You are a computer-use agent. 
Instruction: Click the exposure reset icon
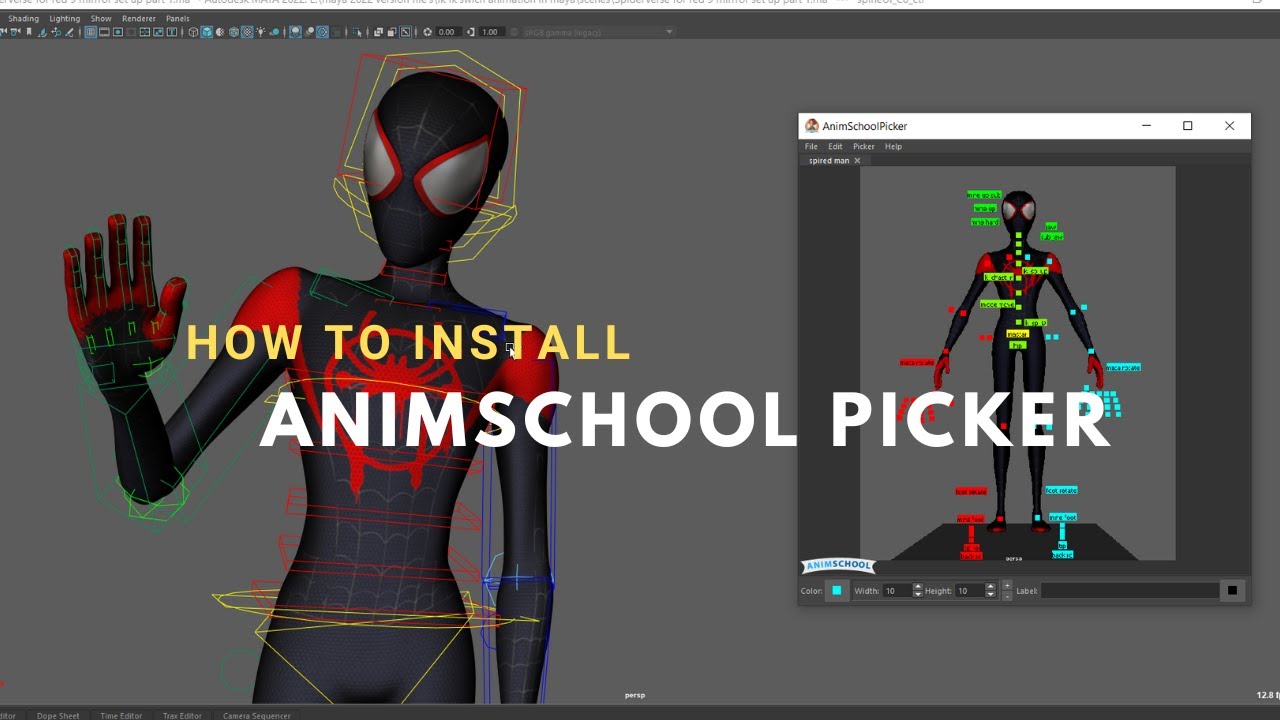pyautogui.click(x=428, y=32)
